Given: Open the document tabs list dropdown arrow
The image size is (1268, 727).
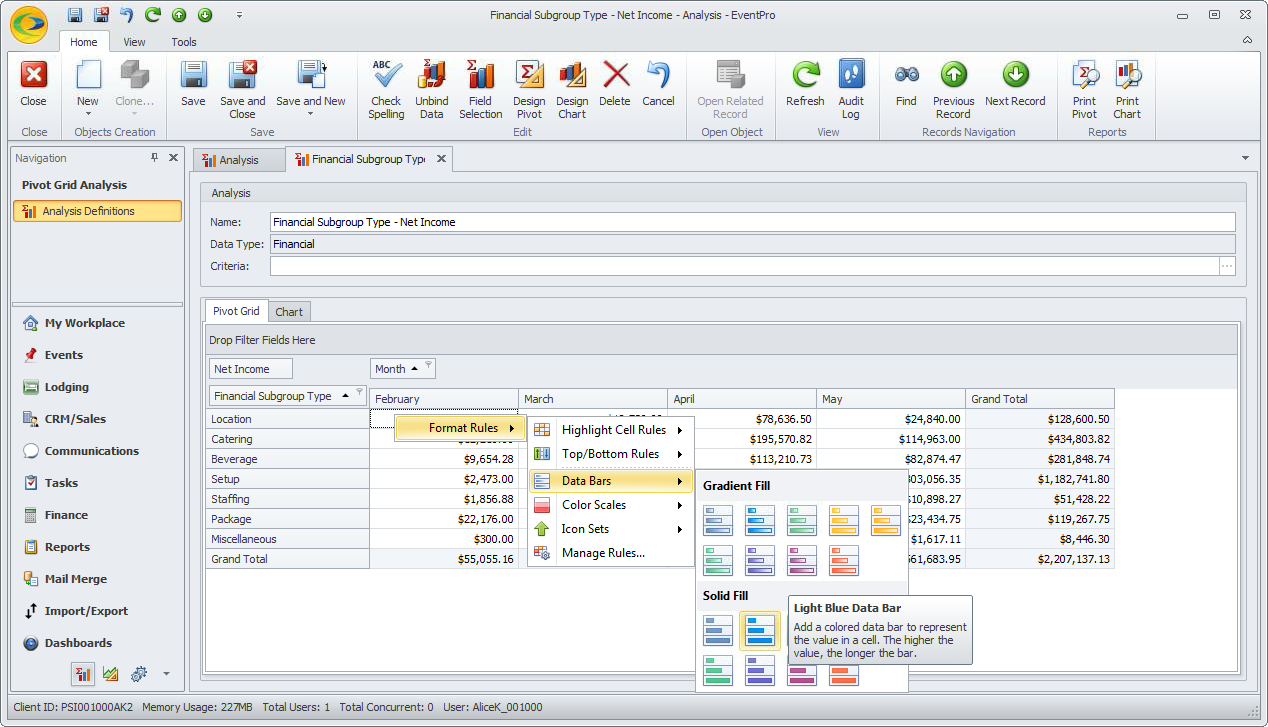Looking at the screenshot, I should 1245,158.
